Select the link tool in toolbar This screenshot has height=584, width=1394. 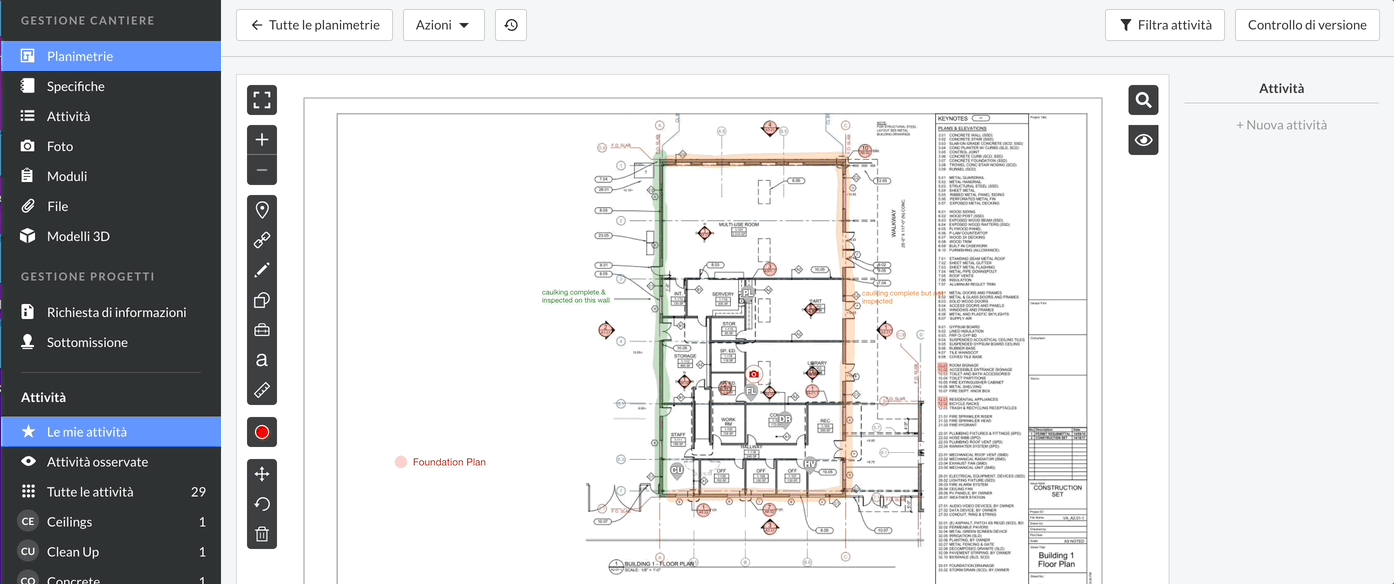(x=262, y=240)
